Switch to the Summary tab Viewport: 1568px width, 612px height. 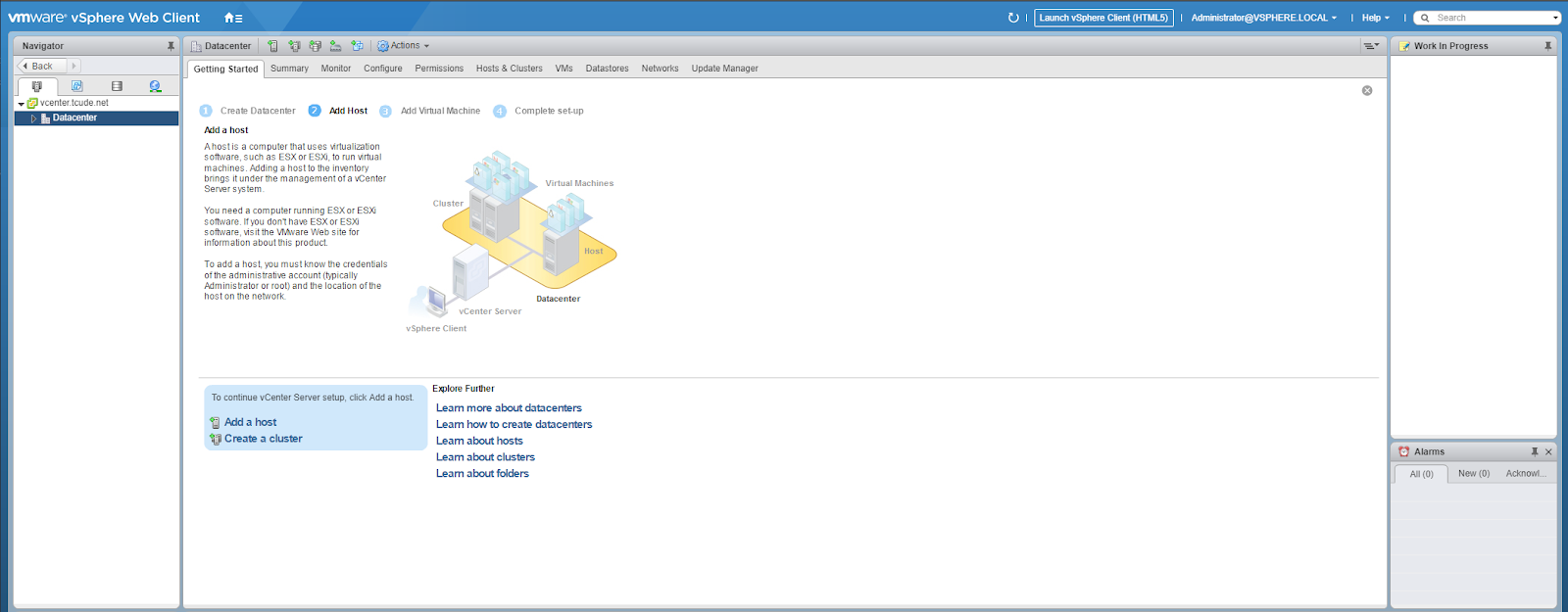tap(289, 69)
